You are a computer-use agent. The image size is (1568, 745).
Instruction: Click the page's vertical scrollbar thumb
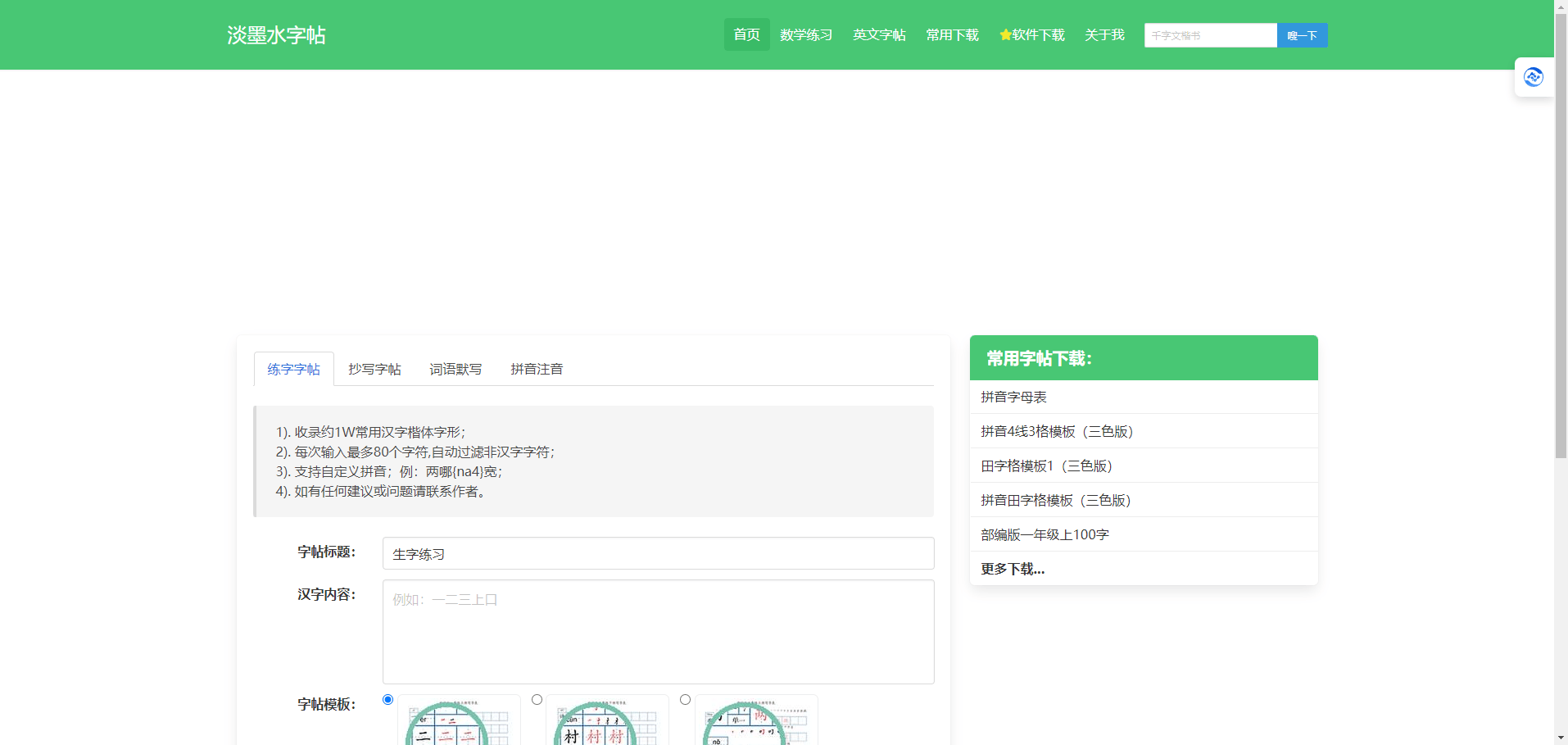click(x=1561, y=229)
